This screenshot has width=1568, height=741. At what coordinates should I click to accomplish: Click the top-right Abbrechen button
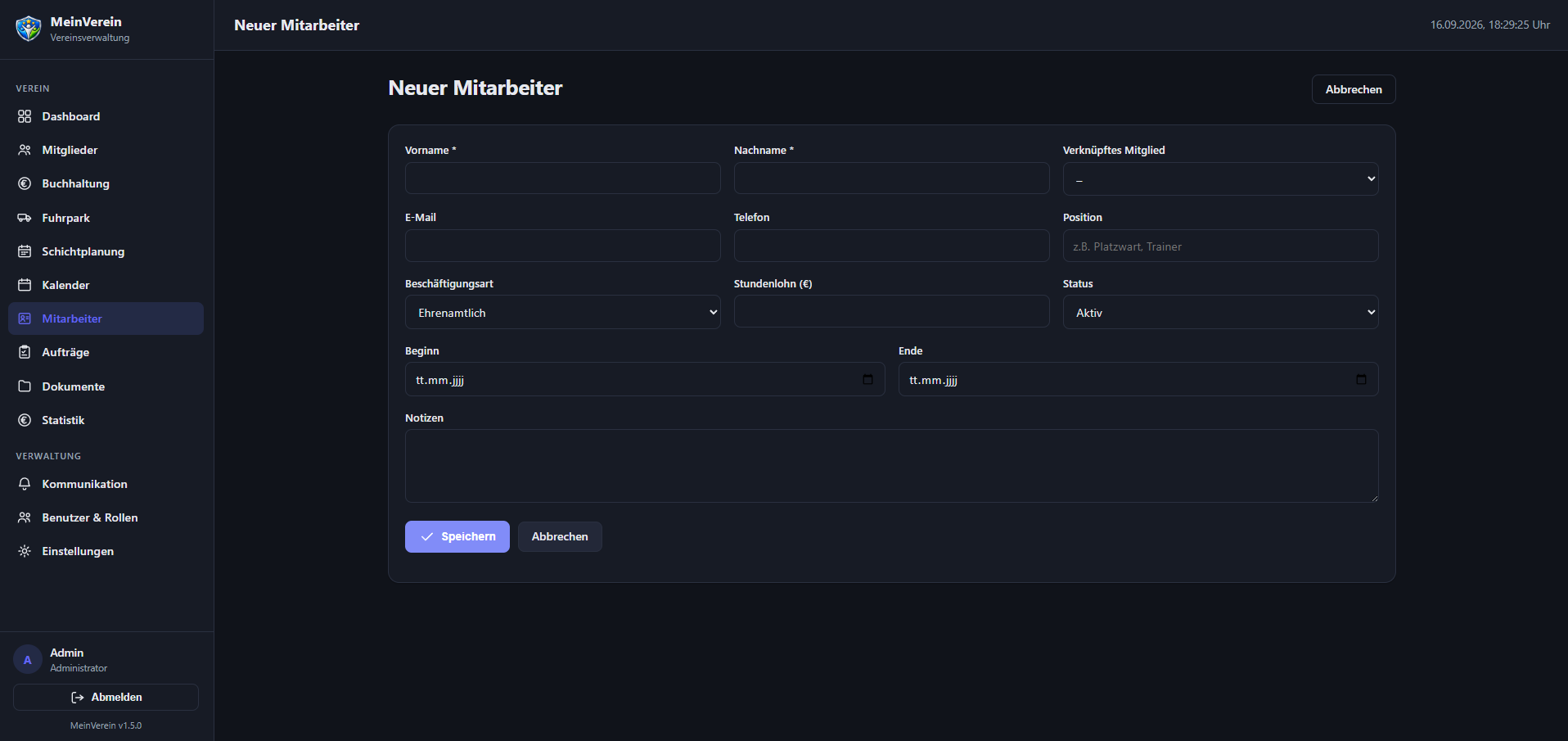[x=1354, y=89]
